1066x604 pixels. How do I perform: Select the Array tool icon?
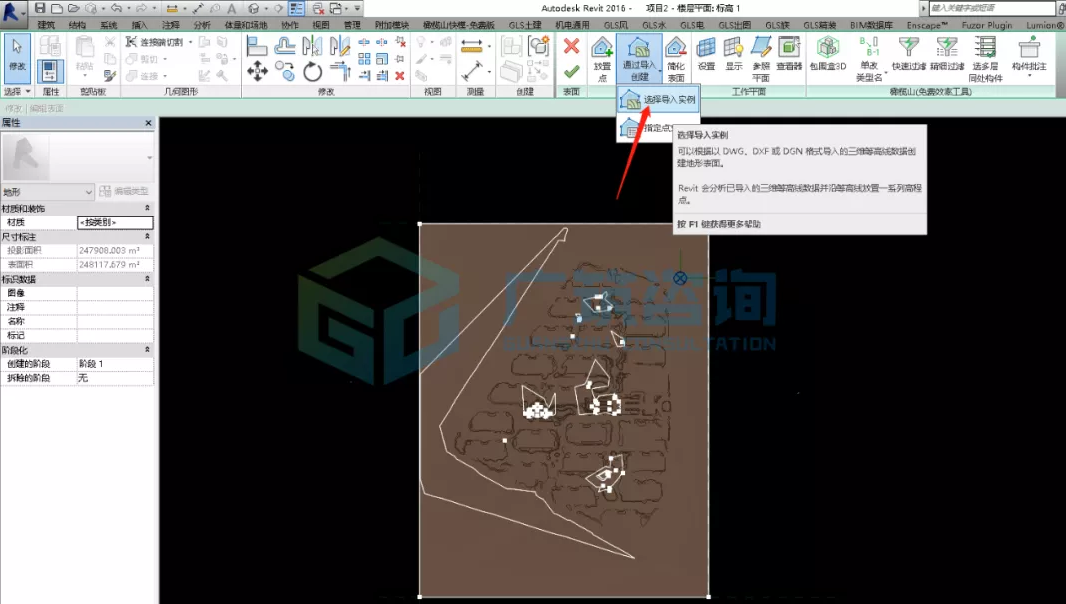pyautogui.click(x=364, y=59)
